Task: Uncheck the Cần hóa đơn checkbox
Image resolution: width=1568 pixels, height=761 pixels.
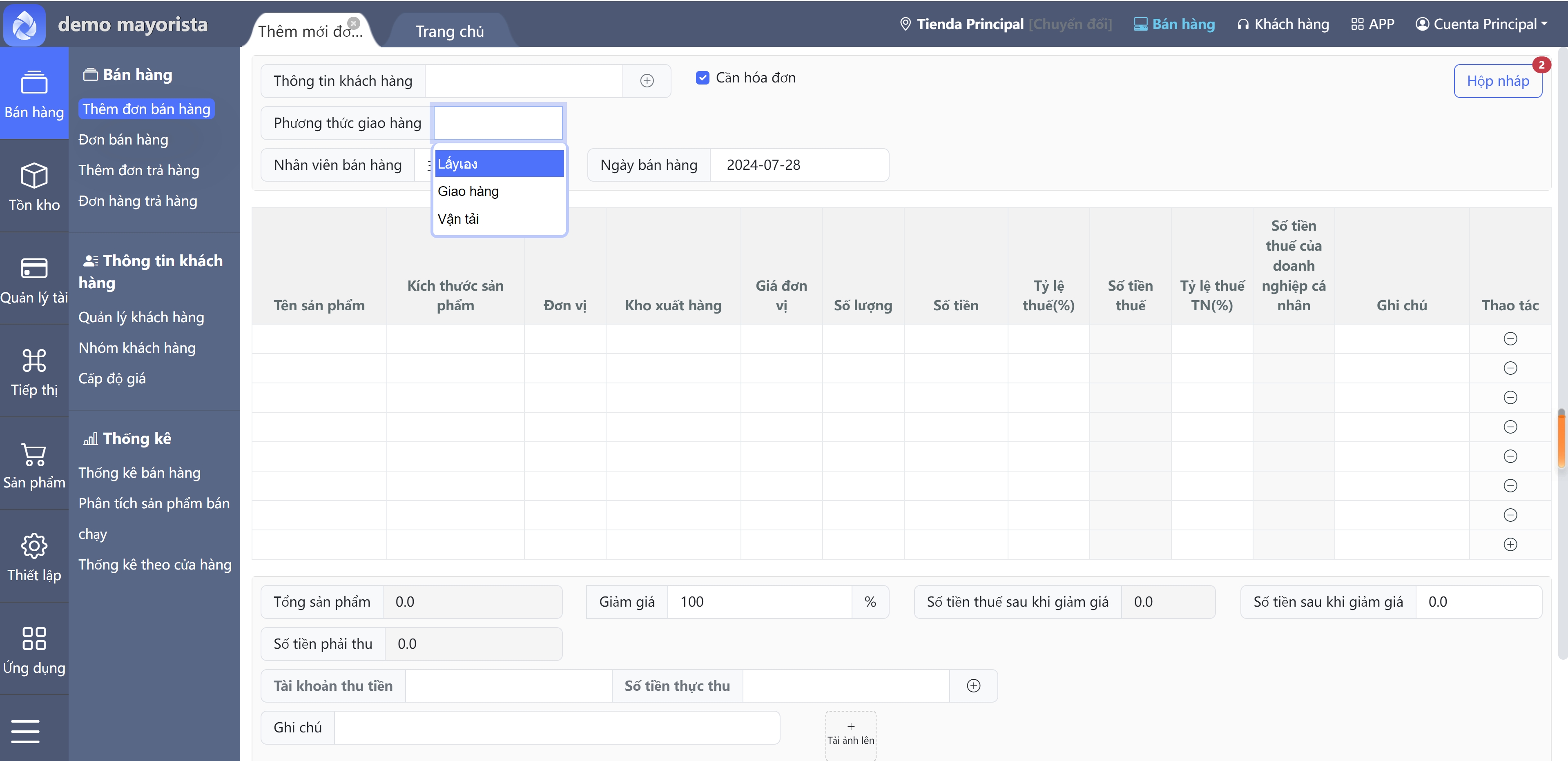Action: (x=703, y=78)
